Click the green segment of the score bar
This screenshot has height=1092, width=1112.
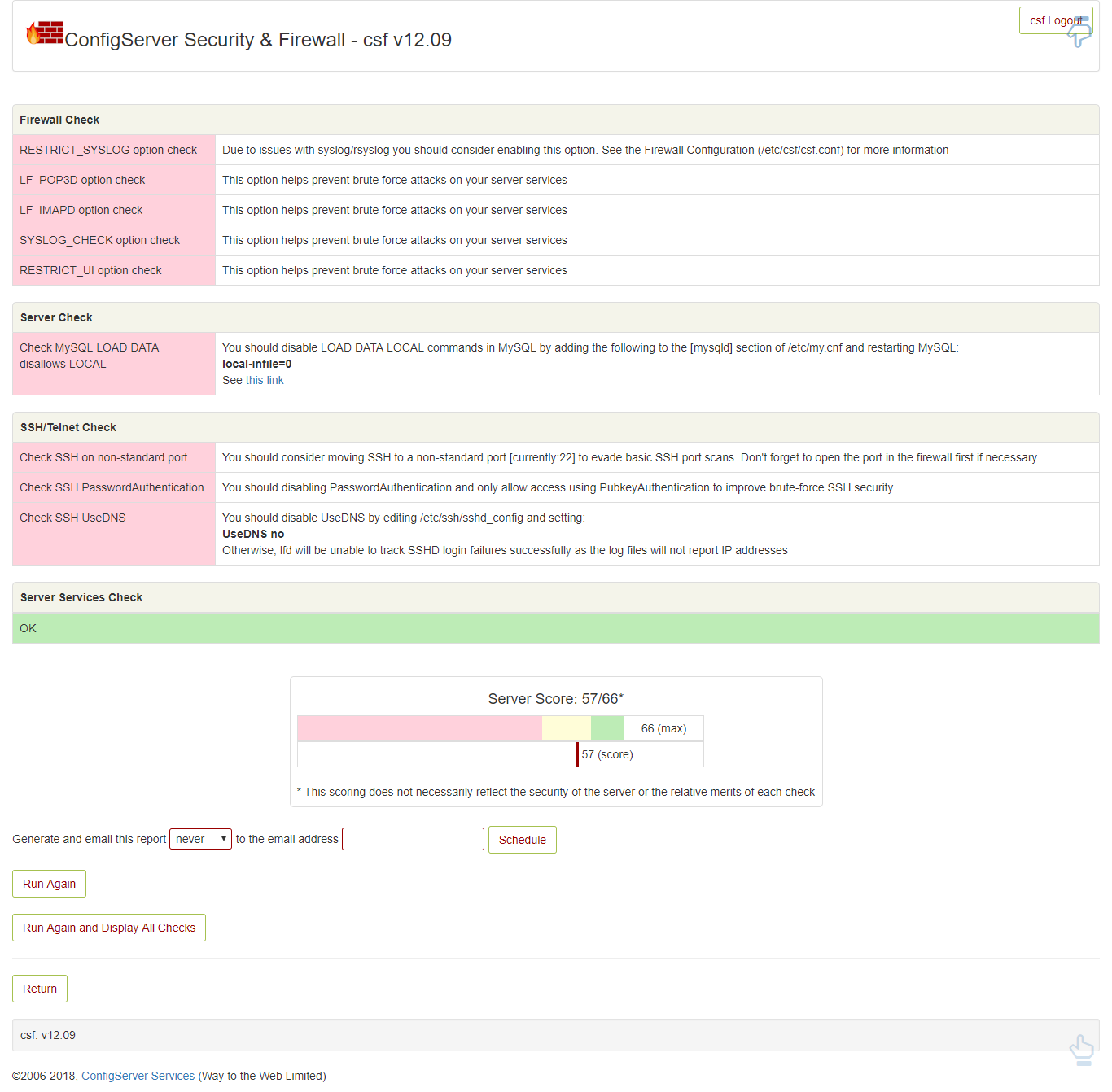607,728
